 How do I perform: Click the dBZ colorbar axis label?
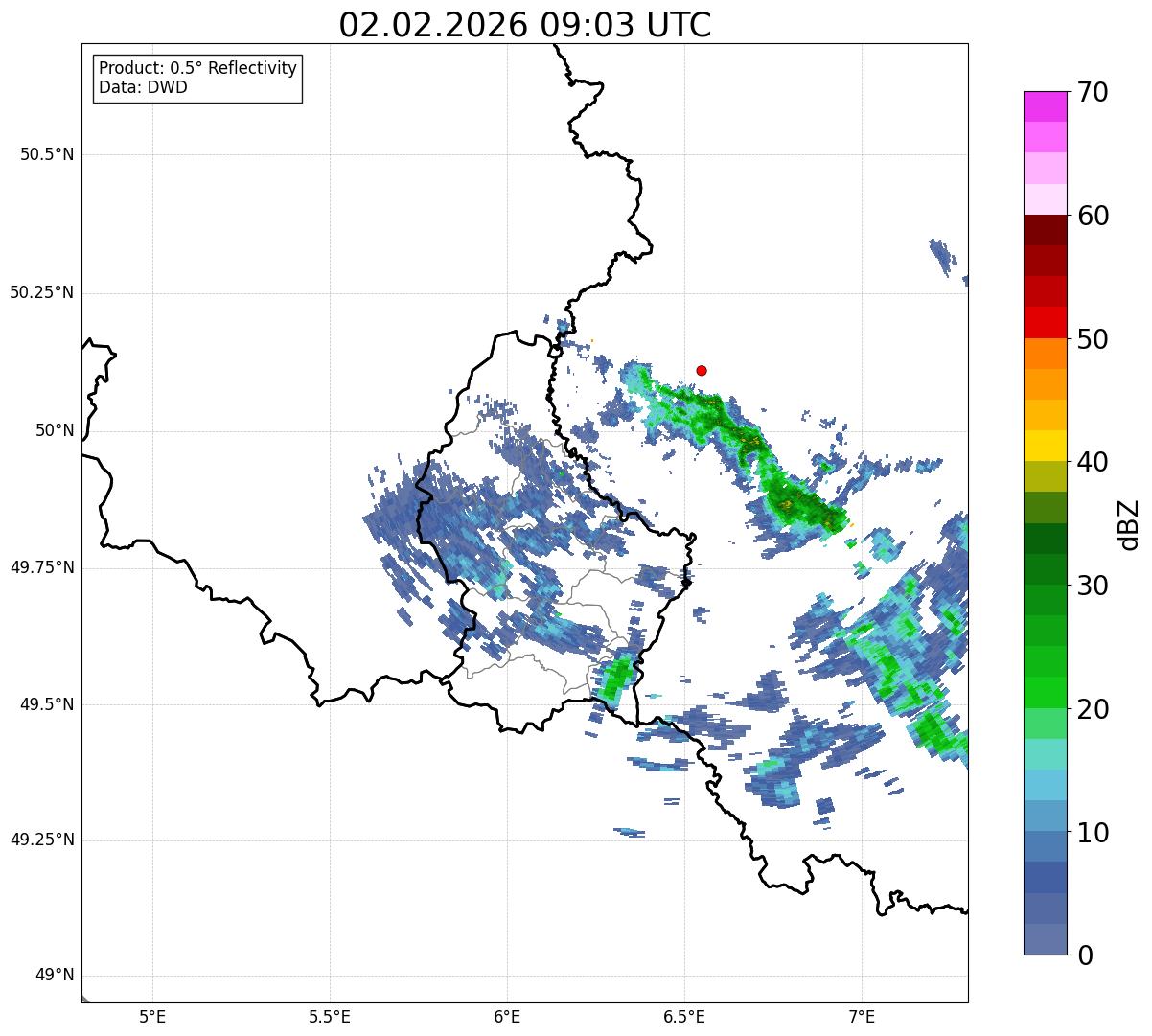1129,523
